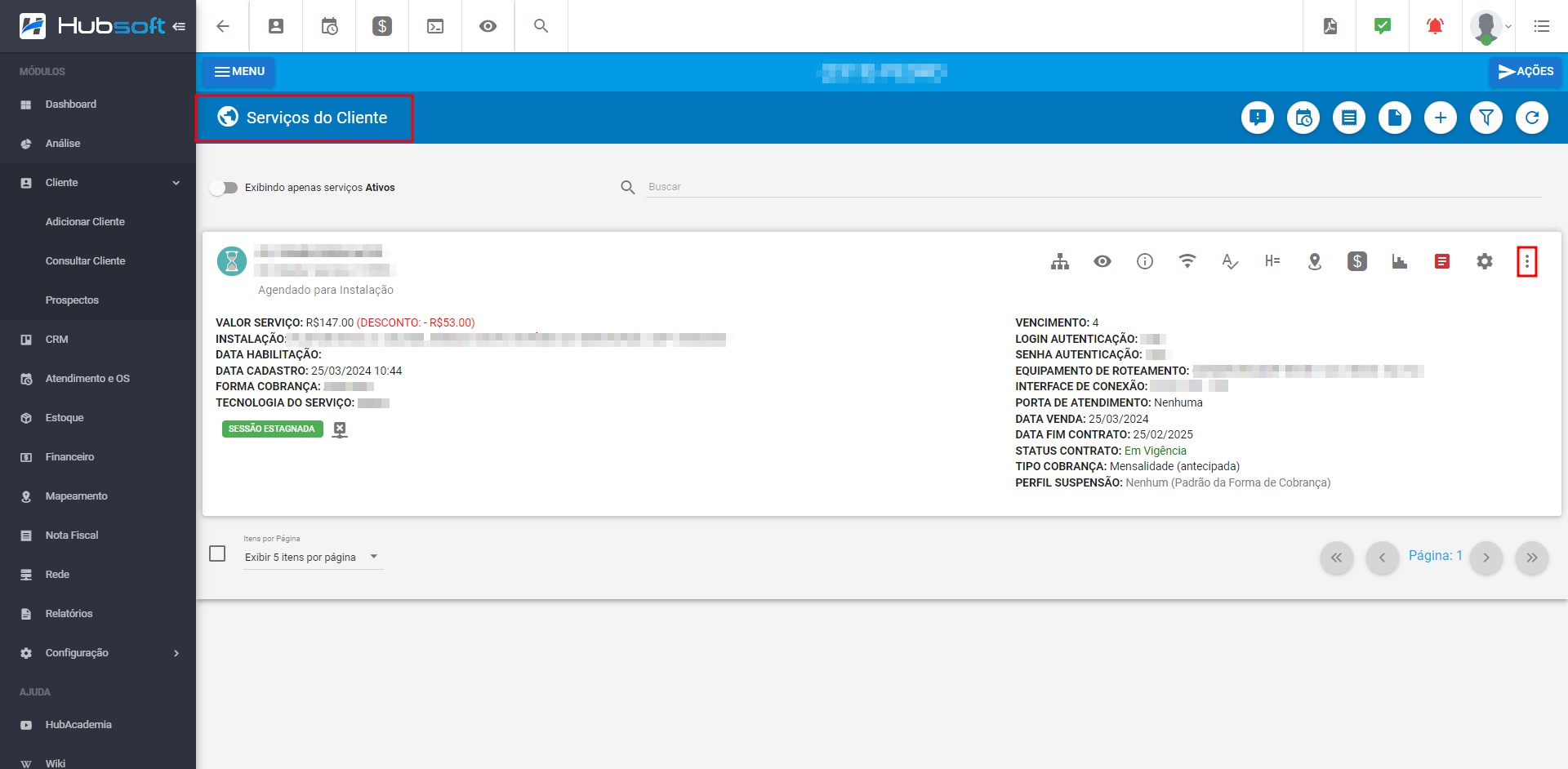This screenshot has height=769, width=1568.
Task: Open the client profile icon in top toolbar
Action: click(x=276, y=26)
